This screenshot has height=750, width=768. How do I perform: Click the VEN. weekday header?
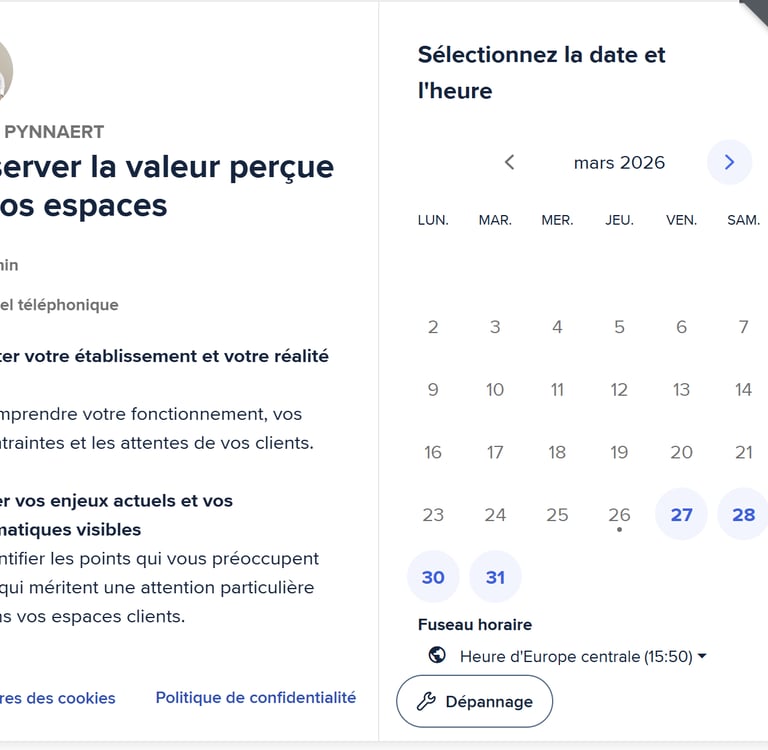click(681, 220)
